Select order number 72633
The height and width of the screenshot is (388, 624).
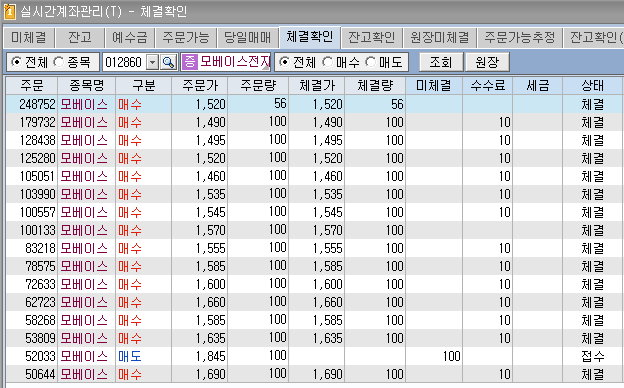click(x=40, y=284)
